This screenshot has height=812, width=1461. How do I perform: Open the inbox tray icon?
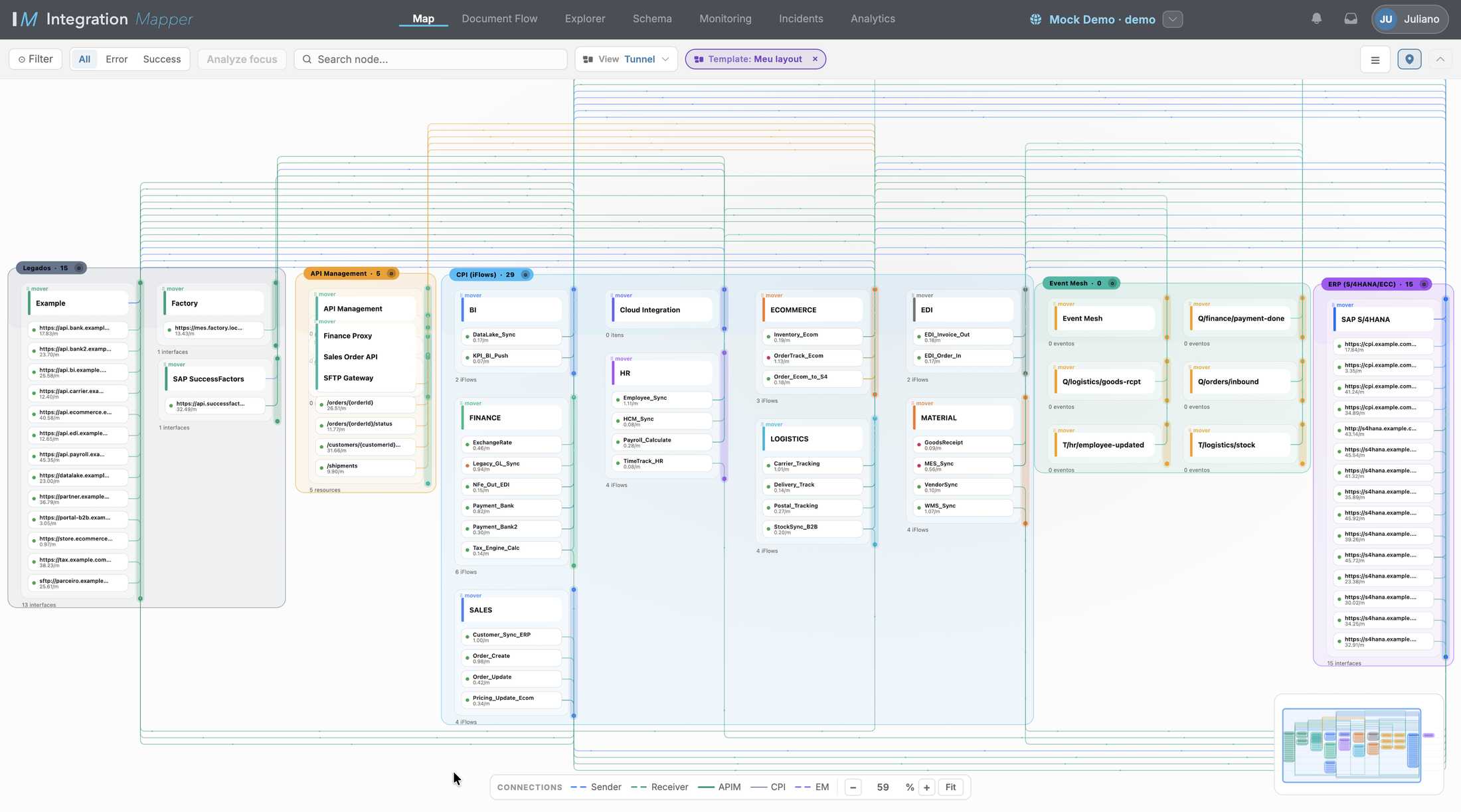click(x=1350, y=19)
